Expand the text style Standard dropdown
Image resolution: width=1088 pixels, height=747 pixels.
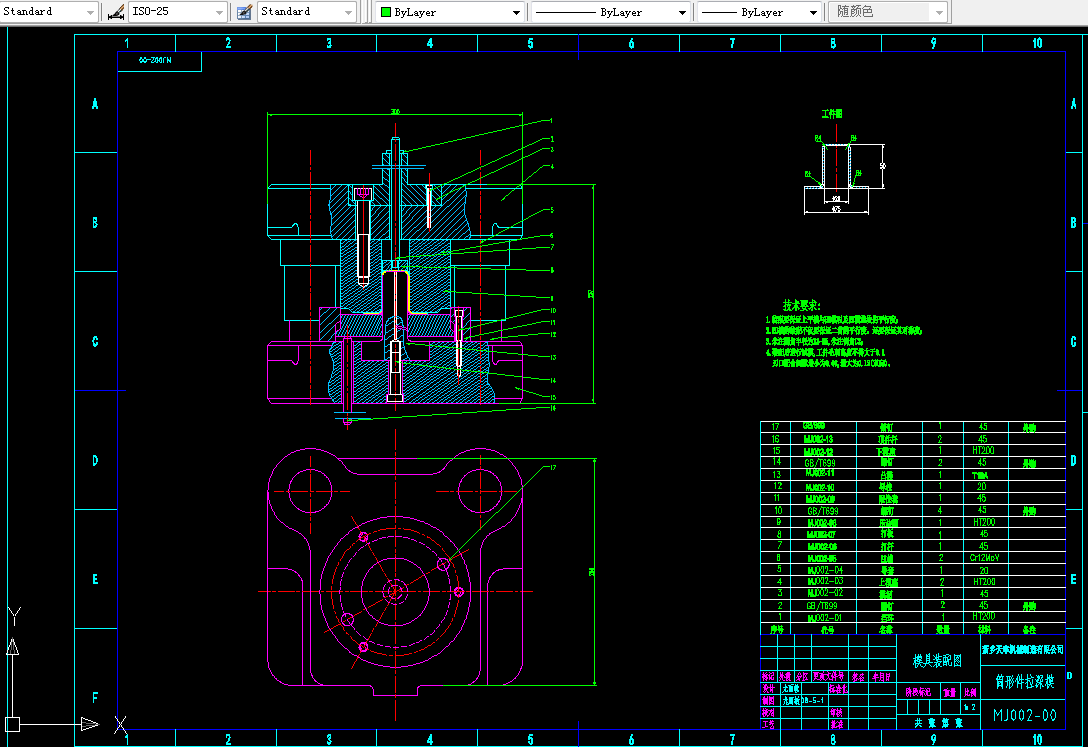91,12
